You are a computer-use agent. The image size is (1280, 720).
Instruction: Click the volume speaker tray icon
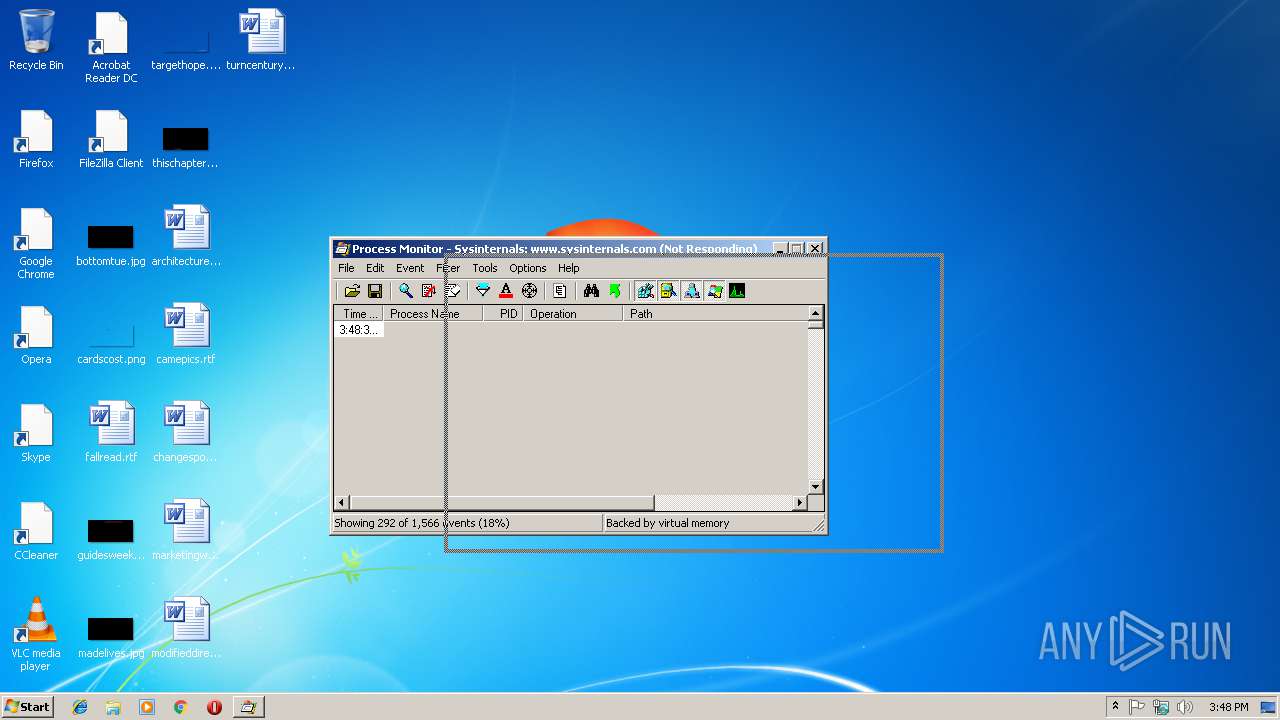[1184, 707]
